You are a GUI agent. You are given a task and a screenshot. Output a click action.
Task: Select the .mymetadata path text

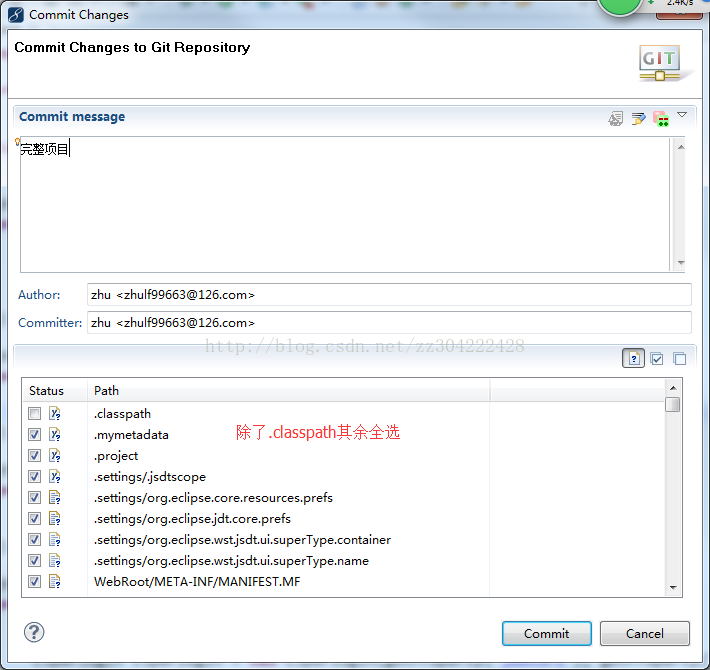coord(131,435)
